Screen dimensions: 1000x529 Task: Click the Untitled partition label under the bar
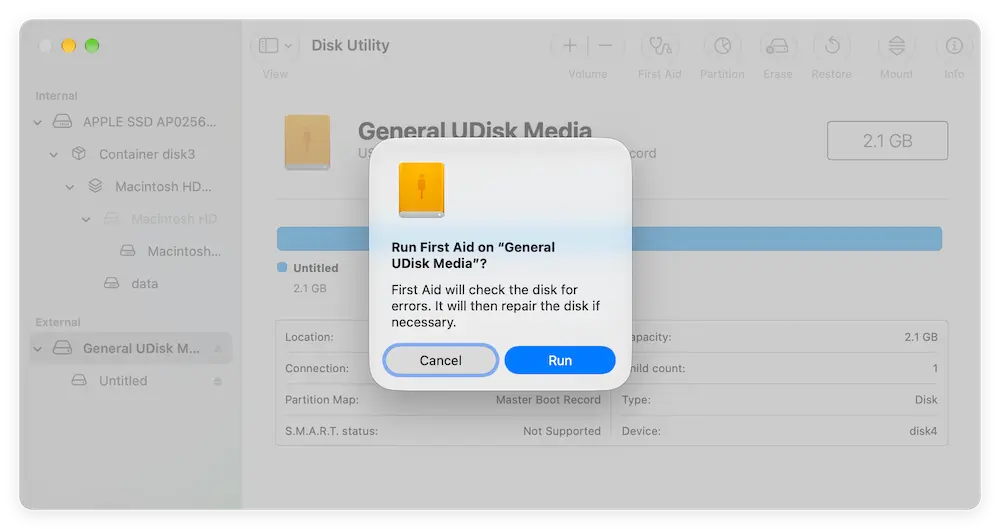coord(316,268)
